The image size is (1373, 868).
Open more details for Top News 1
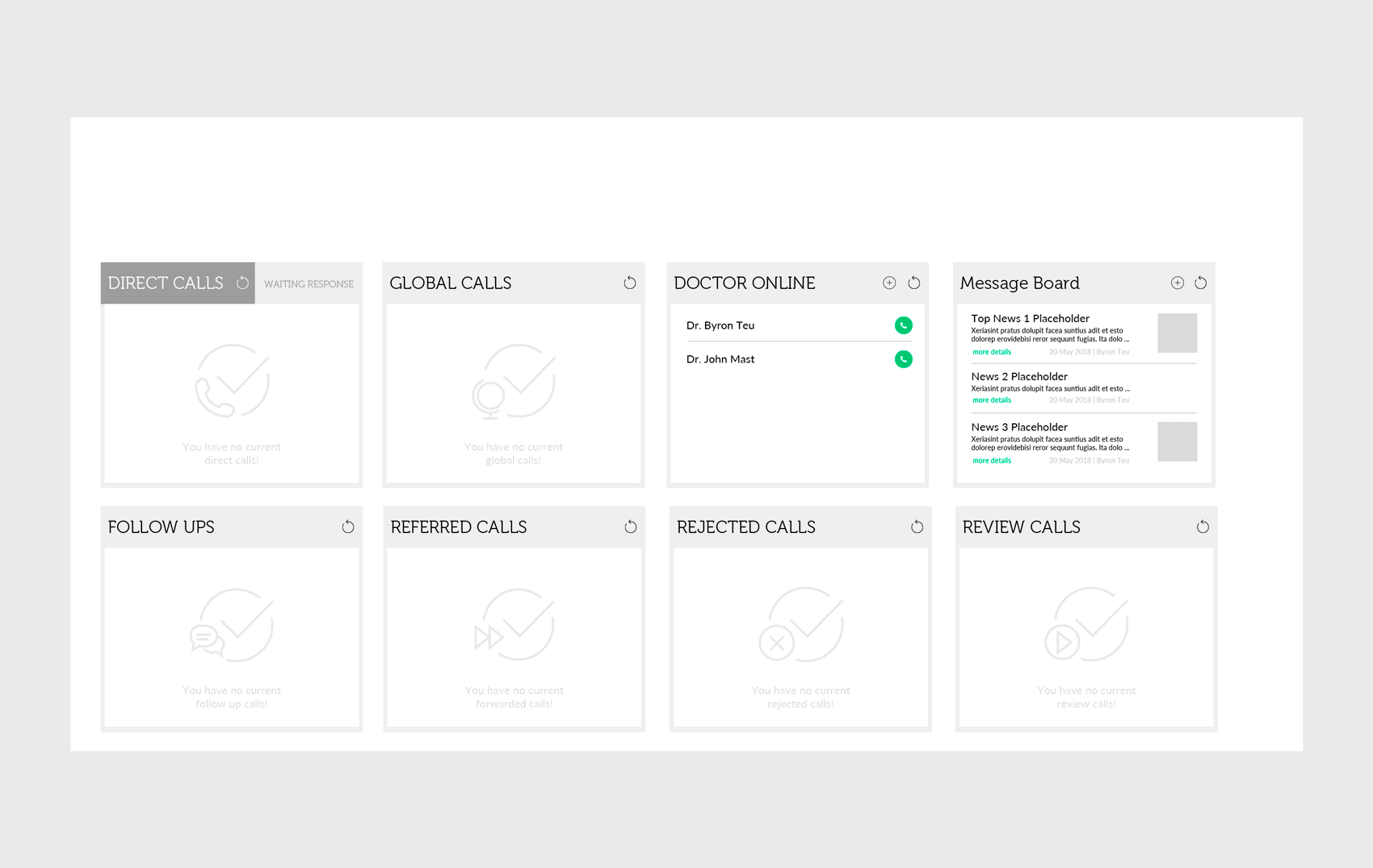[991, 352]
